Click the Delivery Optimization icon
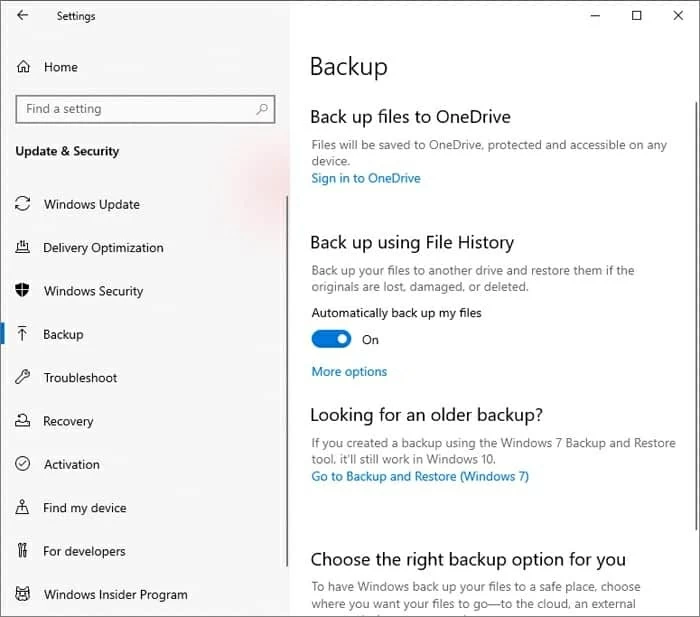700x617 pixels. point(23,248)
